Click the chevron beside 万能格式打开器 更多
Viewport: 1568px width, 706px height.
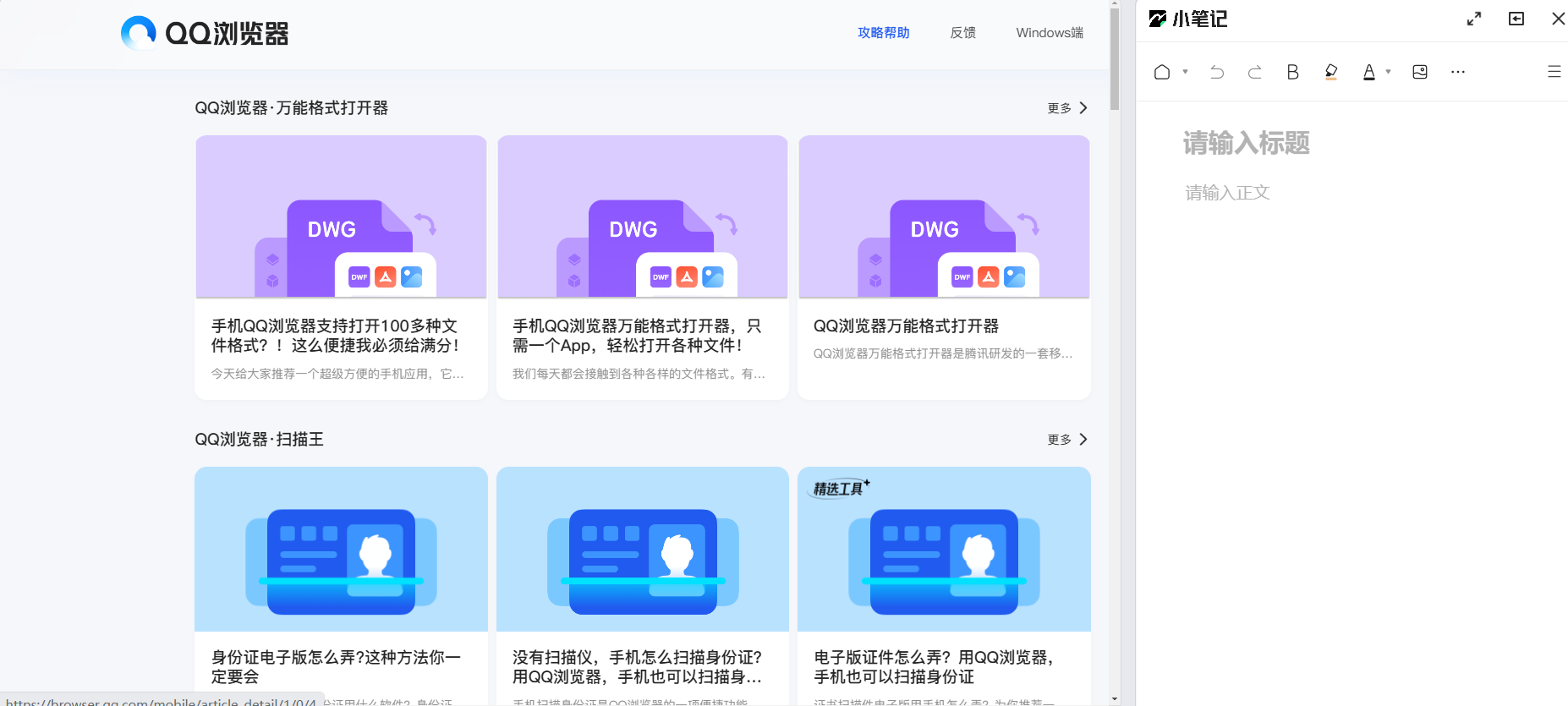[x=1083, y=108]
